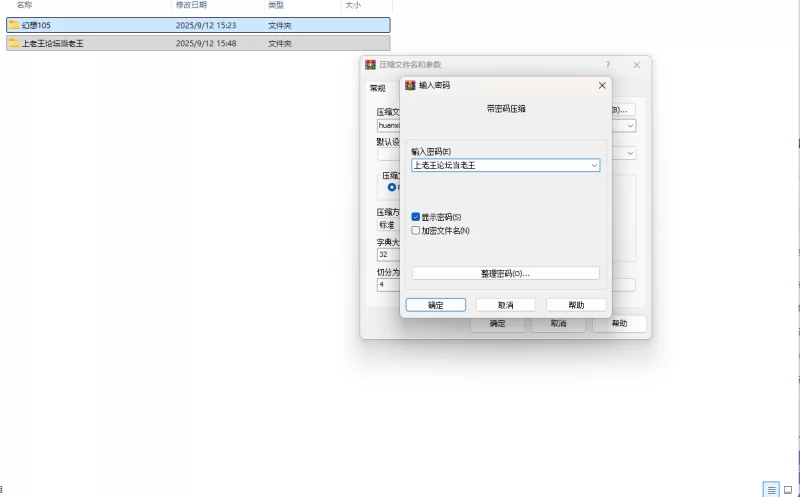Image resolution: width=800 pixels, height=497 pixels.
Task: Select the 上老王论坛当老王 folder row
Action: point(198,43)
